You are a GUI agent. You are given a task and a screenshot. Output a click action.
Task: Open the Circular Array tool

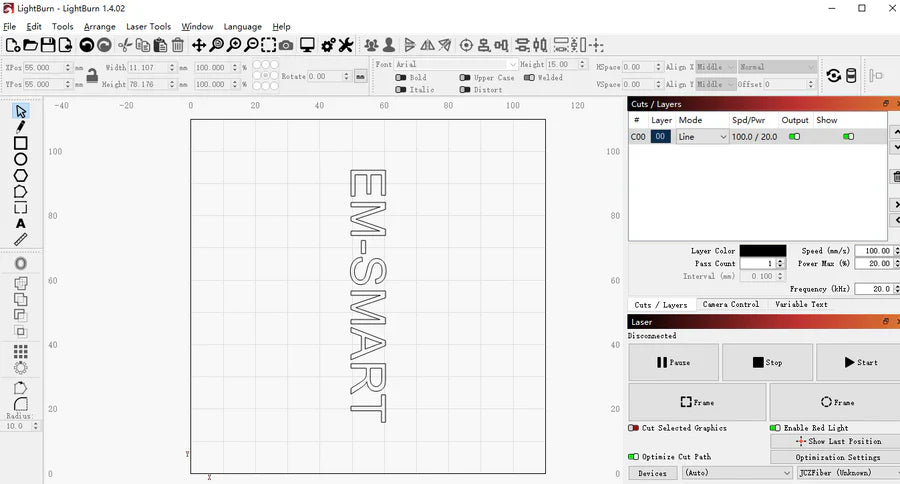[21, 367]
